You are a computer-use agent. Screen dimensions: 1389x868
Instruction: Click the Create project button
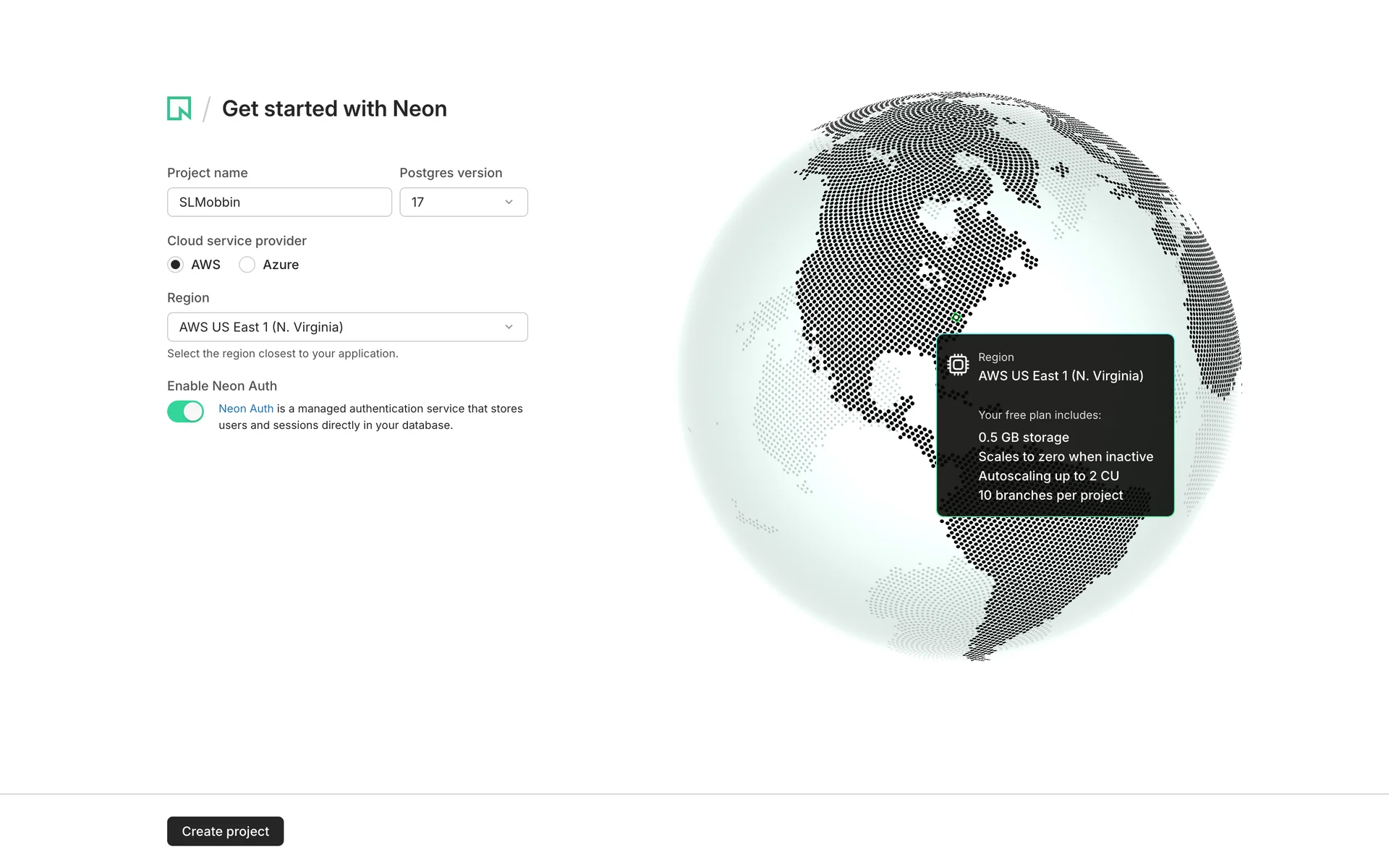click(x=225, y=831)
